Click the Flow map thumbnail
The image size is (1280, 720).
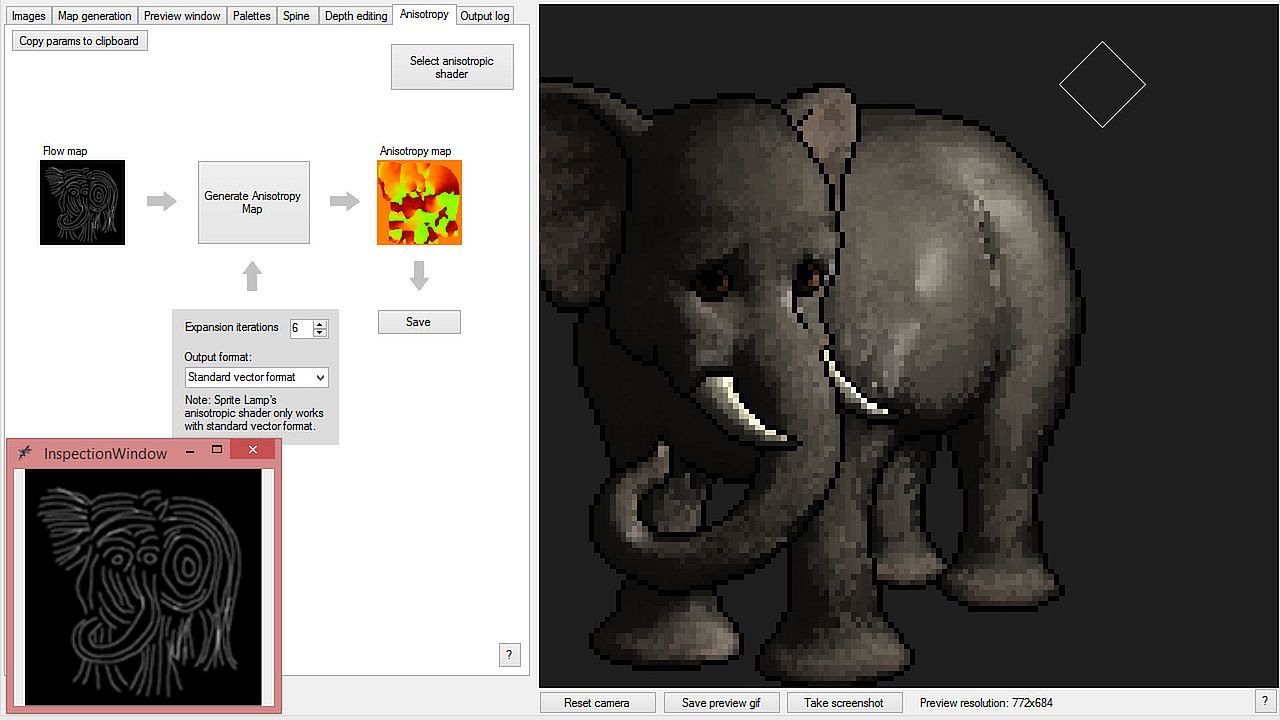pyautogui.click(x=82, y=202)
